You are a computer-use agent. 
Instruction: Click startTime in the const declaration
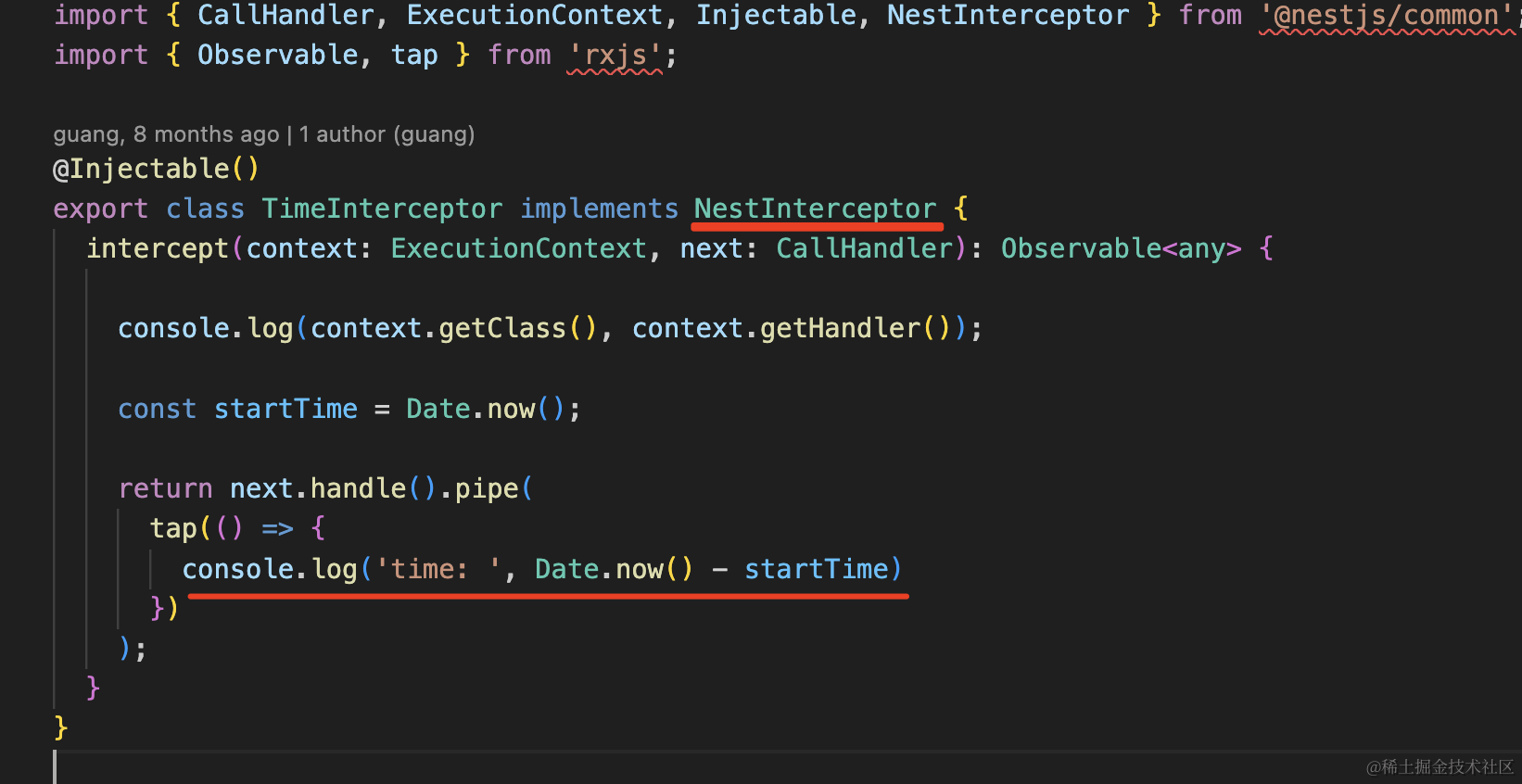point(285,409)
